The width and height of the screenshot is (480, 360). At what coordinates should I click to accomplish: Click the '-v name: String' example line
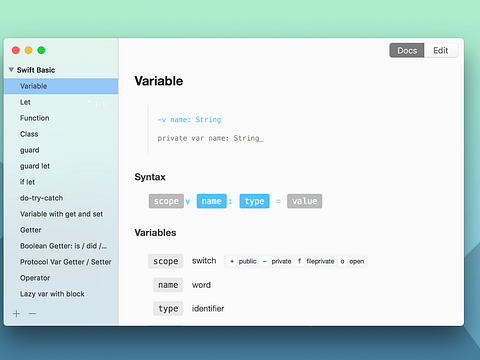point(189,120)
